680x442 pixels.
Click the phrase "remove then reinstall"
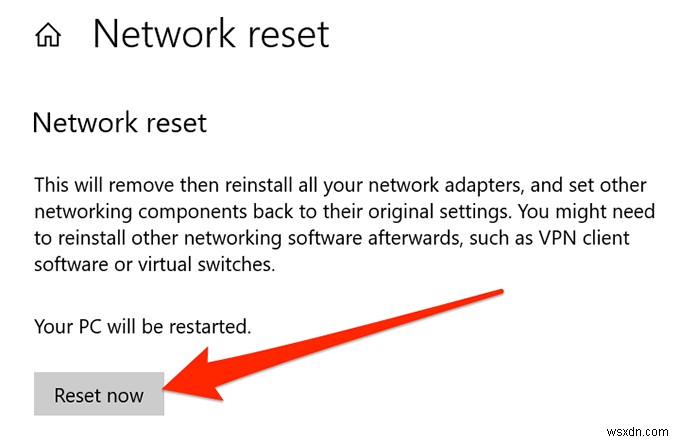pyautogui.click(x=188, y=186)
